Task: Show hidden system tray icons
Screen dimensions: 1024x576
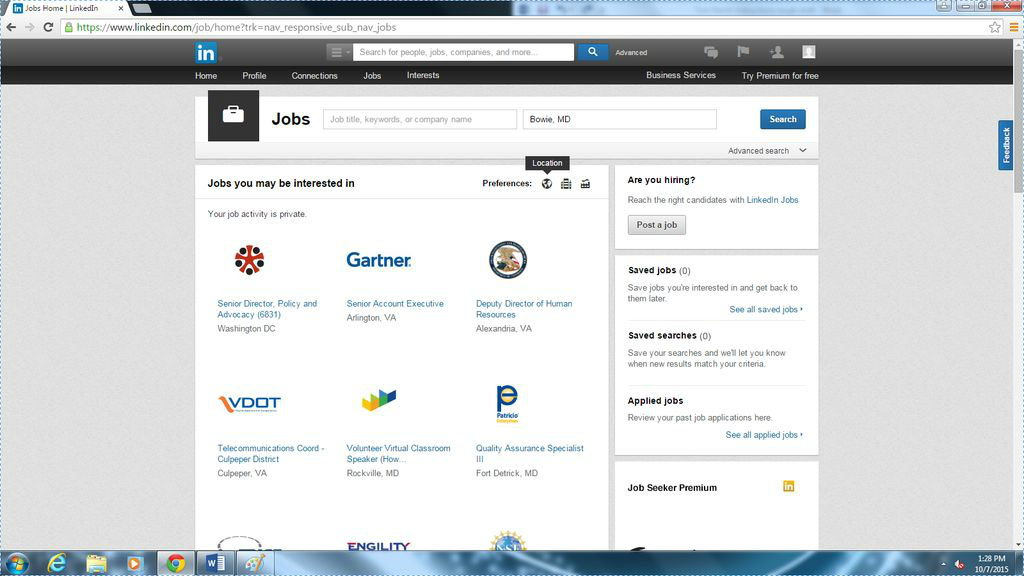Action: coord(942,564)
